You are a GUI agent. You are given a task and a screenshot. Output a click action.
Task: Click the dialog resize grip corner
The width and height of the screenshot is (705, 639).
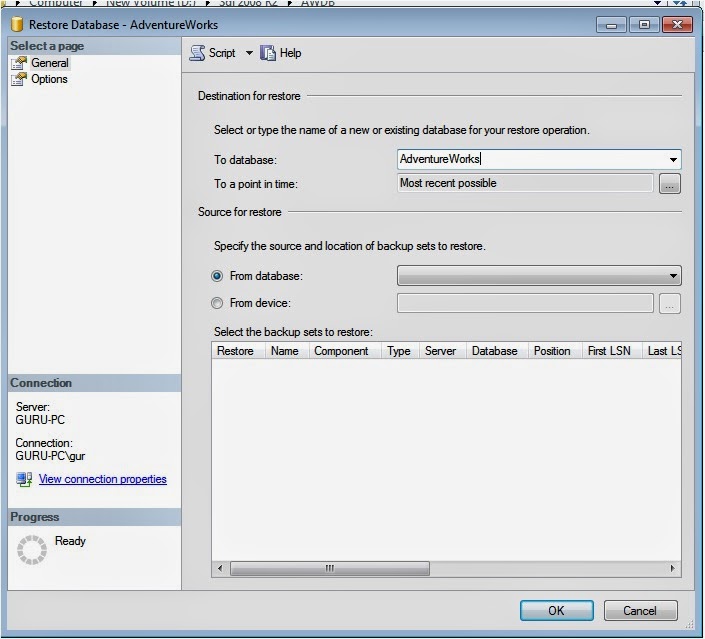click(x=689, y=624)
